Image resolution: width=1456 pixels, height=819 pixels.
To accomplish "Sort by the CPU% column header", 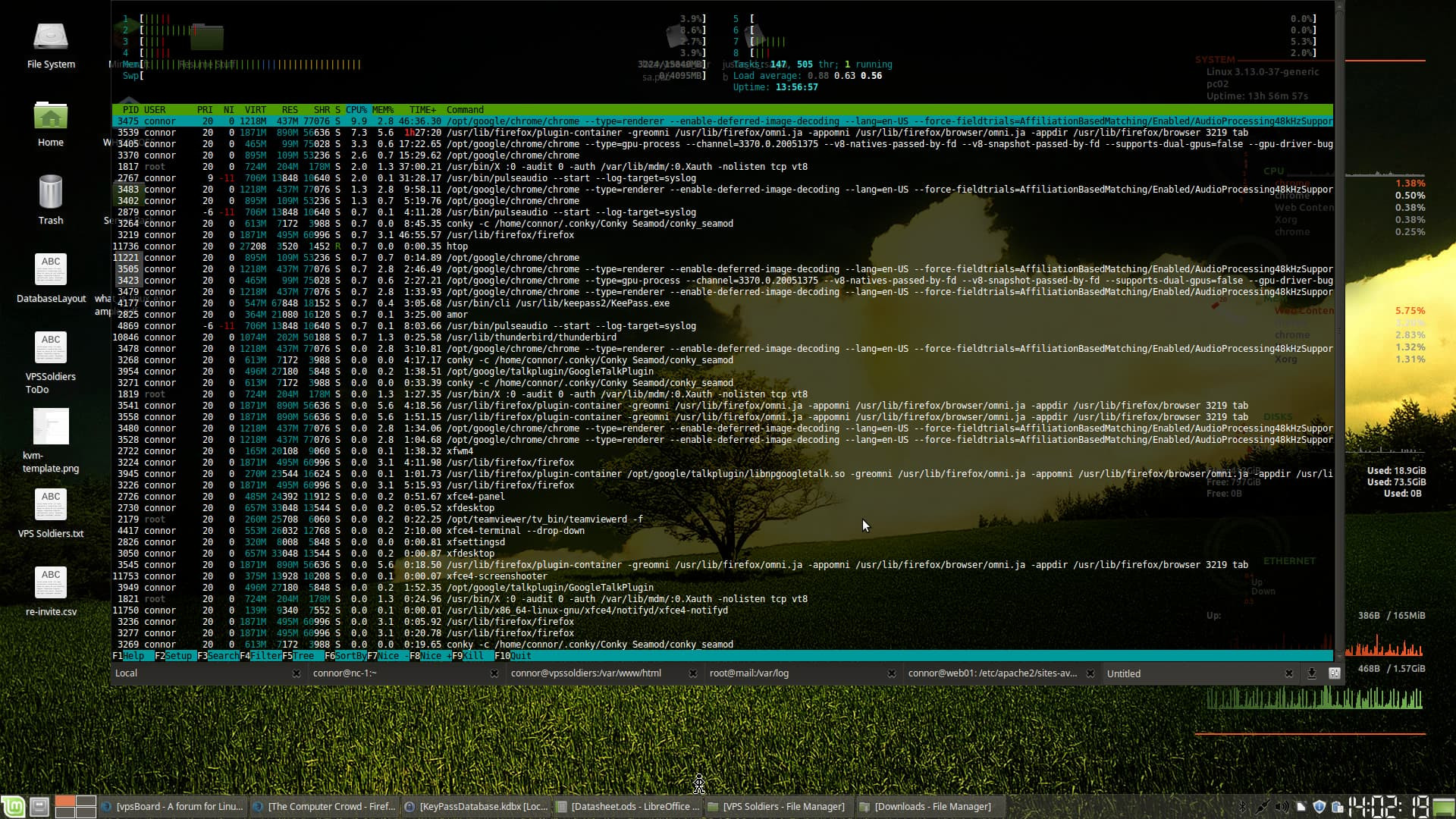I will 356,110.
